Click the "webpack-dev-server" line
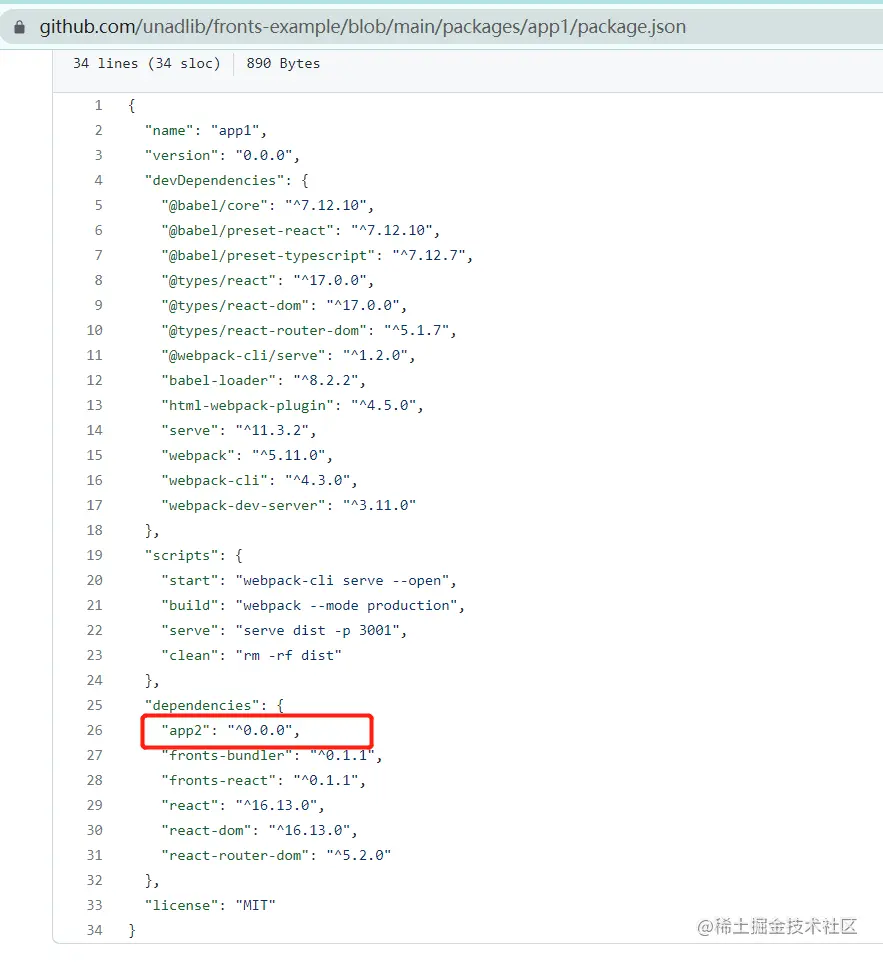Image resolution: width=883 pixels, height=962 pixels. (288, 506)
